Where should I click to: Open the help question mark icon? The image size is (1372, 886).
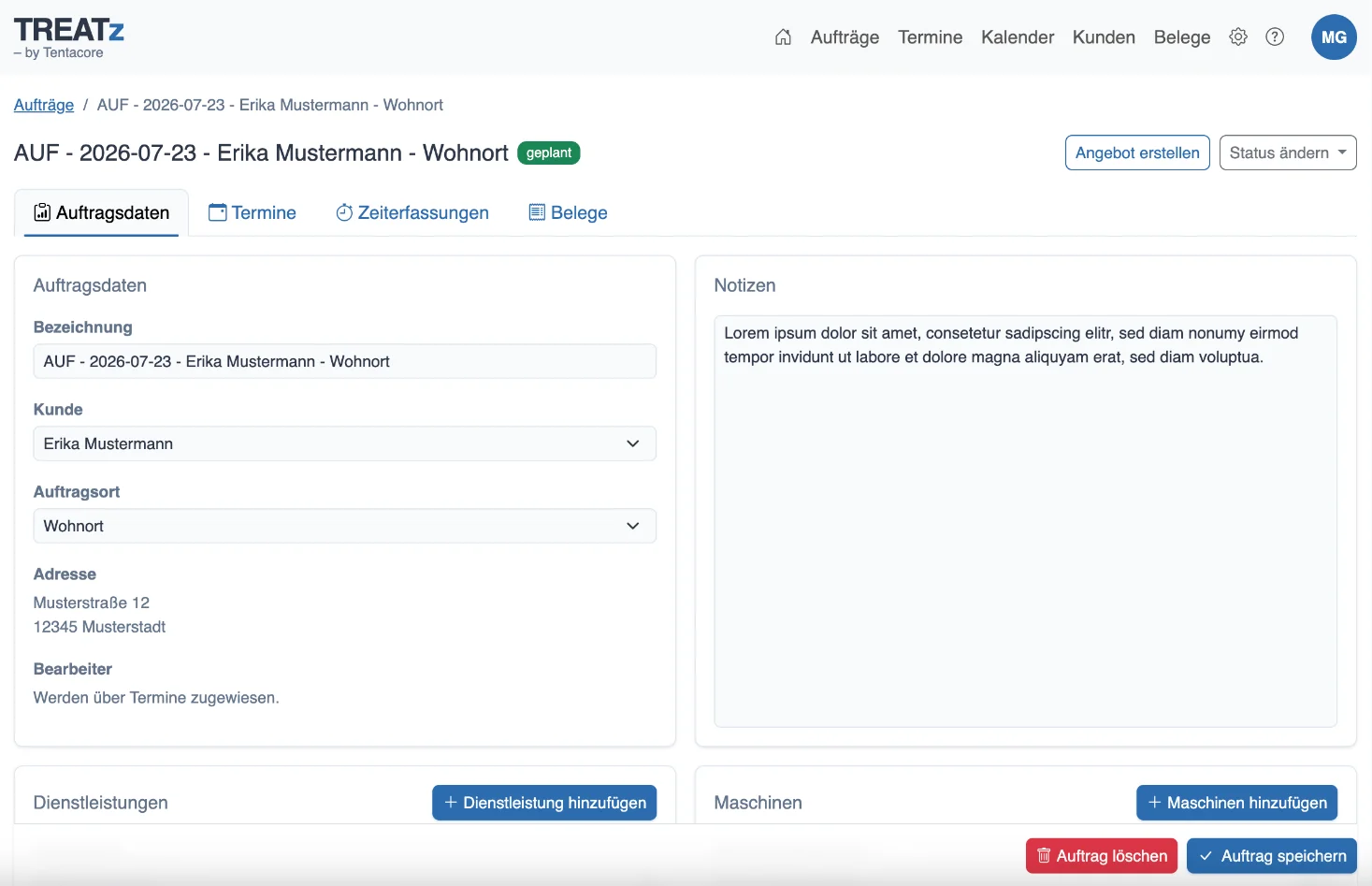point(1275,37)
